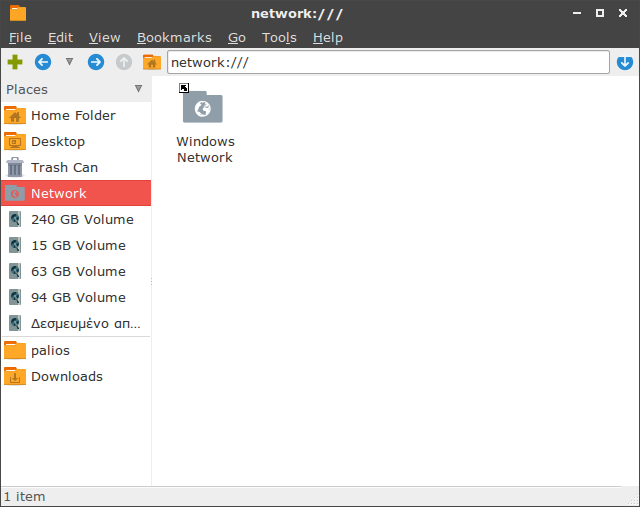Screen dimensions: 640x507
Task: Click the Home folder toolbar icon
Action: (152, 62)
